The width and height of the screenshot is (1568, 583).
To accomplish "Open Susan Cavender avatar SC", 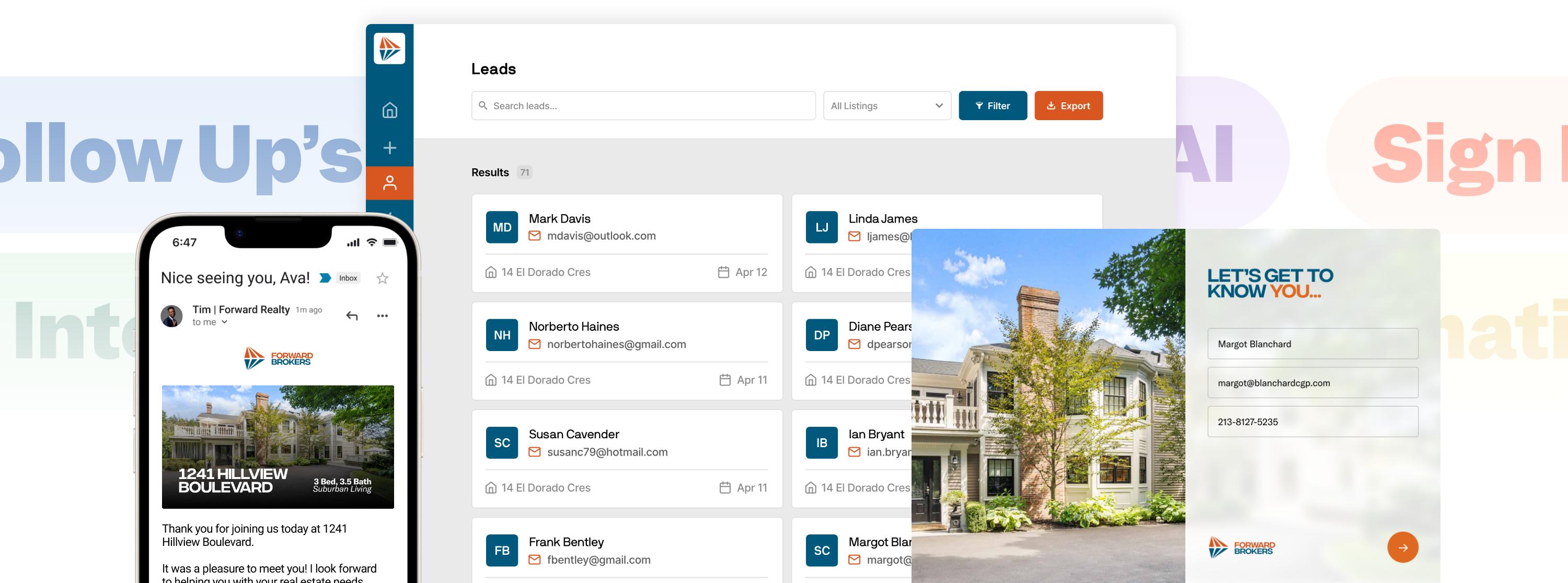I will click(502, 442).
